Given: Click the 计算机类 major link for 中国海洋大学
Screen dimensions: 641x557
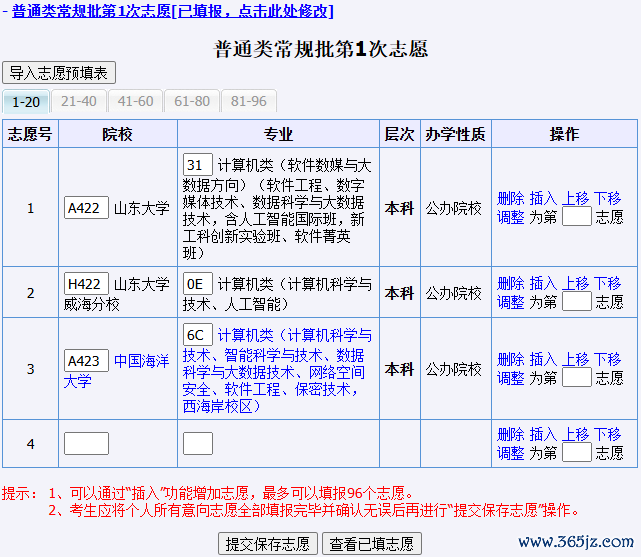Looking at the screenshot, I should pos(277,370).
